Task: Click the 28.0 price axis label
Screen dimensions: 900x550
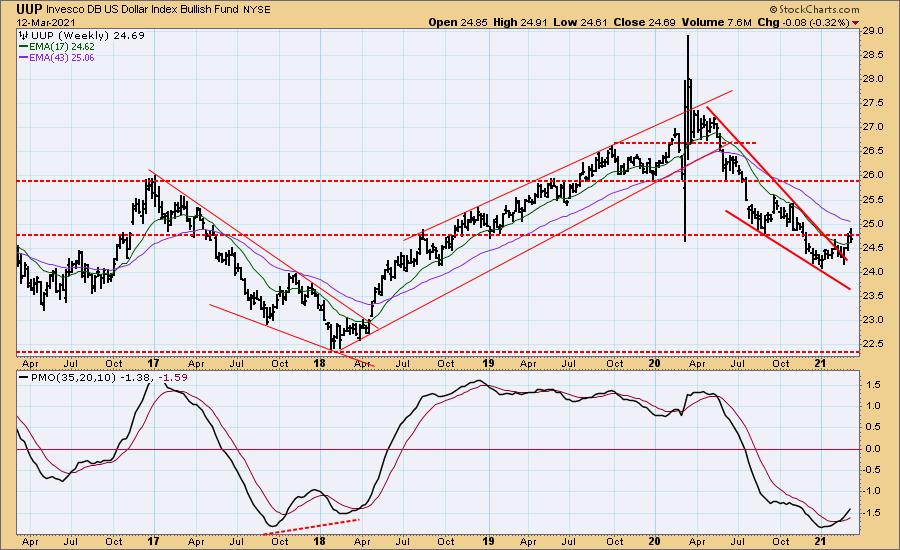Action: pyautogui.click(x=872, y=79)
